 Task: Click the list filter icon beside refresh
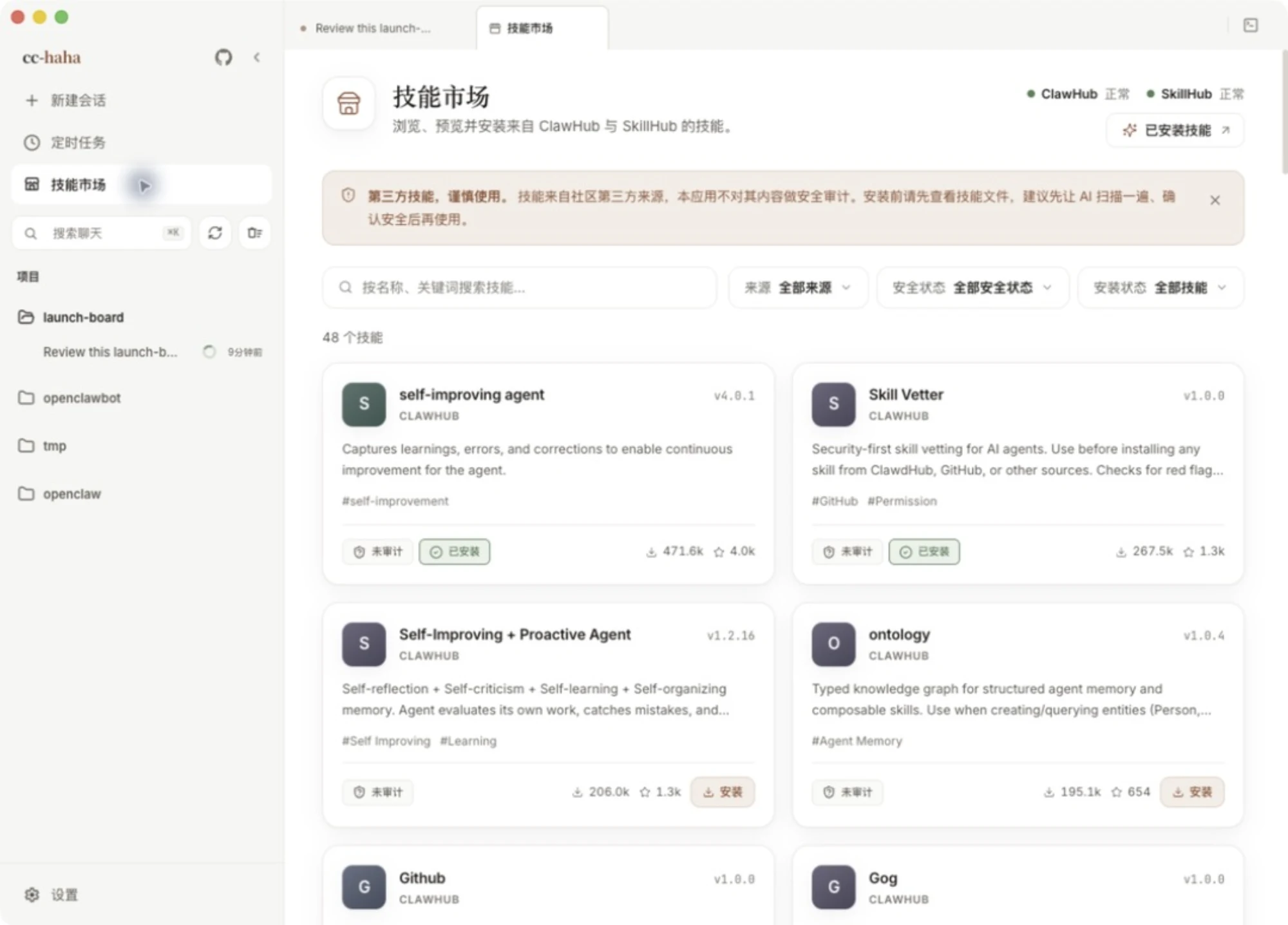point(255,233)
